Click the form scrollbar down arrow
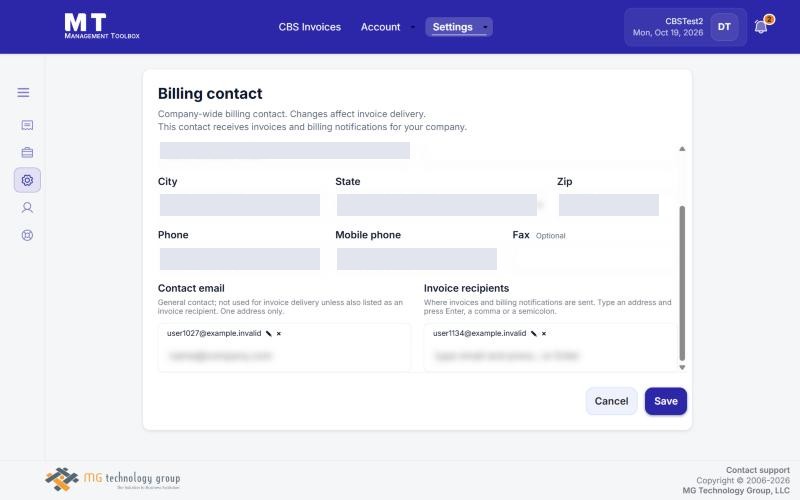The image size is (800, 500). point(682,367)
